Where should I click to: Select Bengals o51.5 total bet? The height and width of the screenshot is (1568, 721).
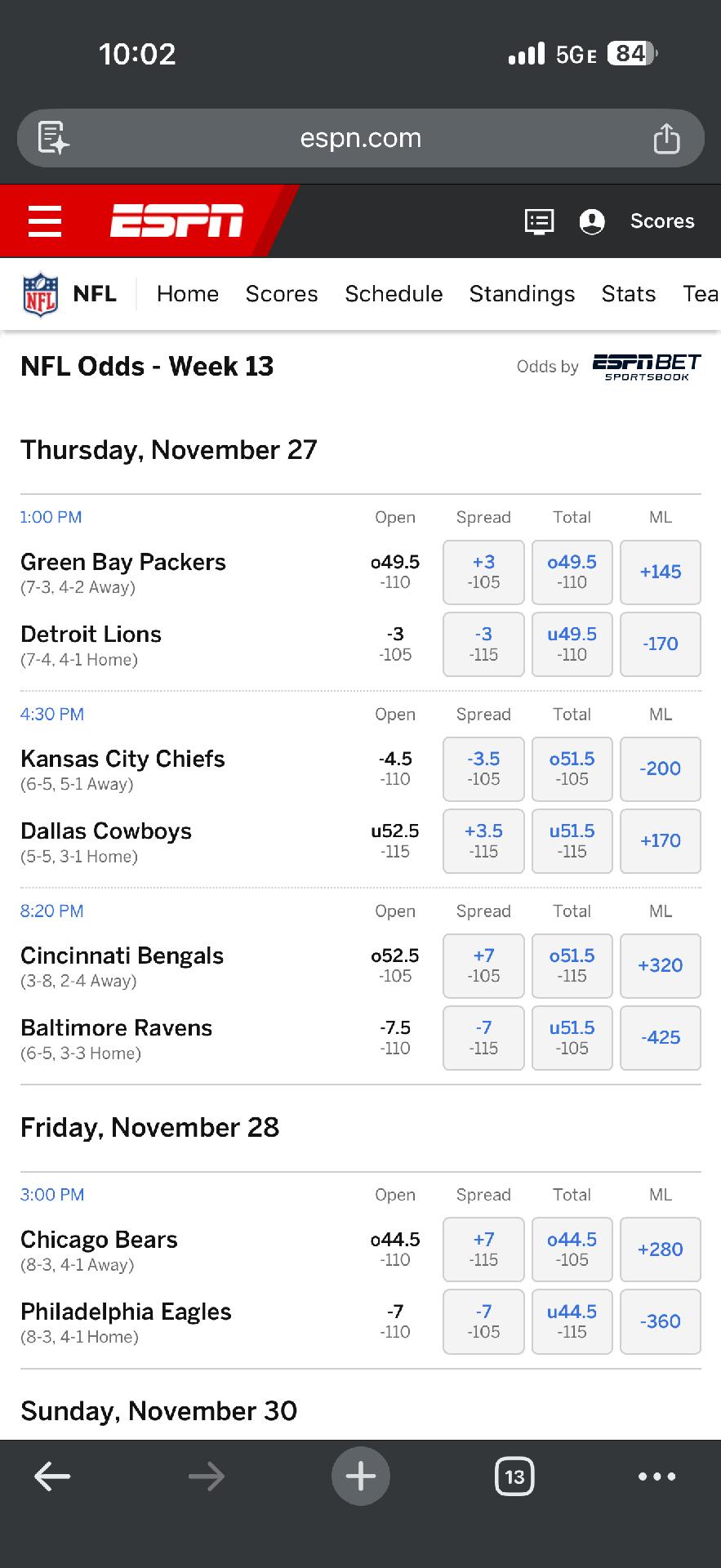pyautogui.click(x=572, y=965)
